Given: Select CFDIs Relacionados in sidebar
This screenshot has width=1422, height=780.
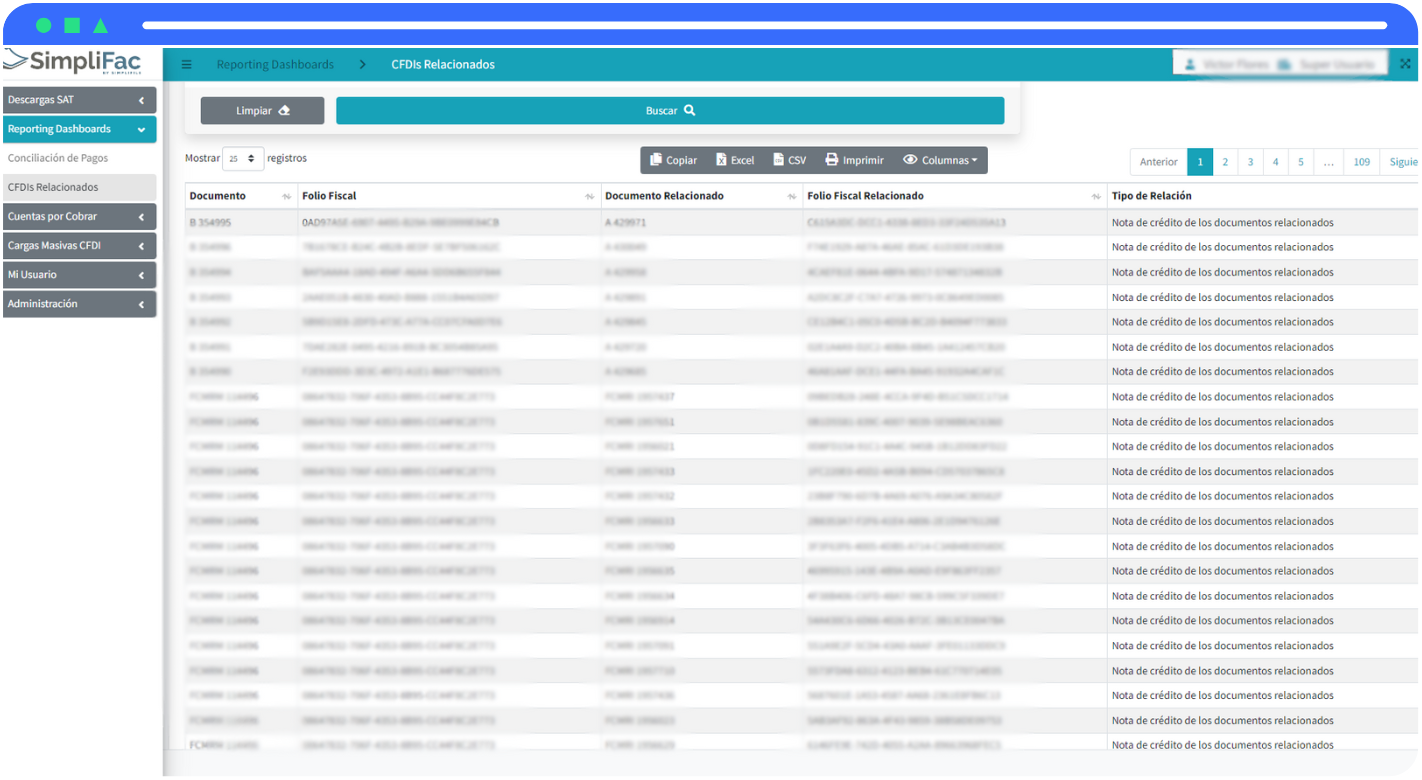Looking at the screenshot, I should 53,187.
